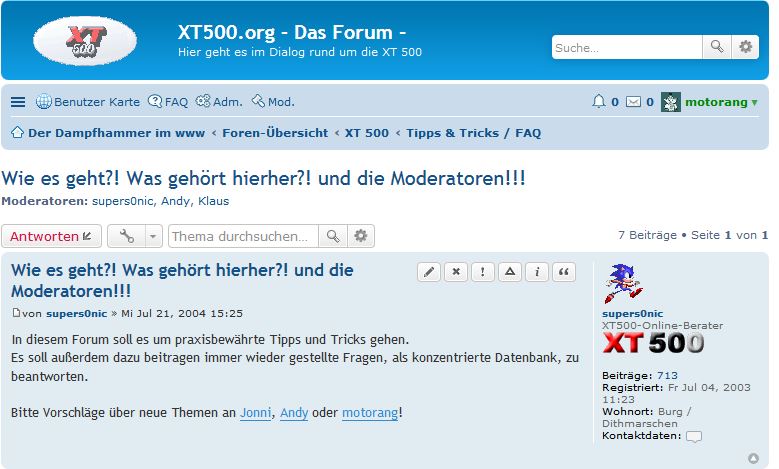This screenshot has width=779, height=469.
Task: Show supers0nic contact data speech bubble
Action: tap(694, 436)
